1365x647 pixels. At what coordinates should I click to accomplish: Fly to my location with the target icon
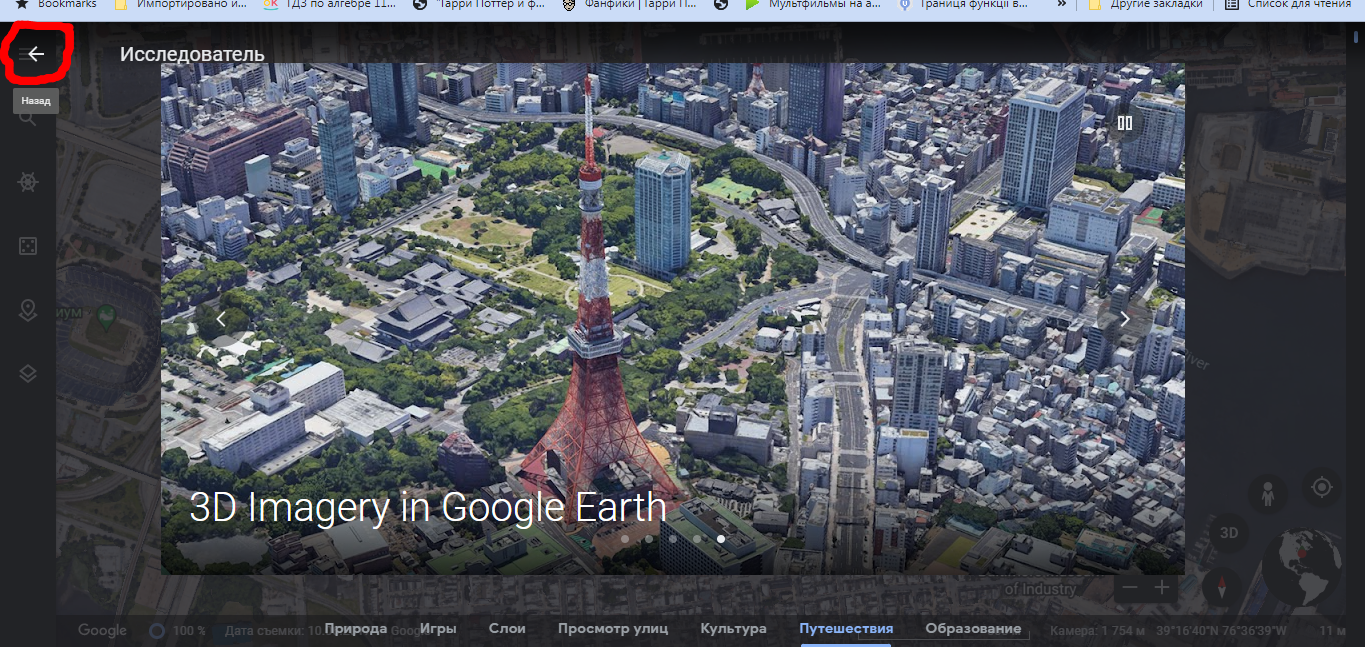click(1322, 488)
